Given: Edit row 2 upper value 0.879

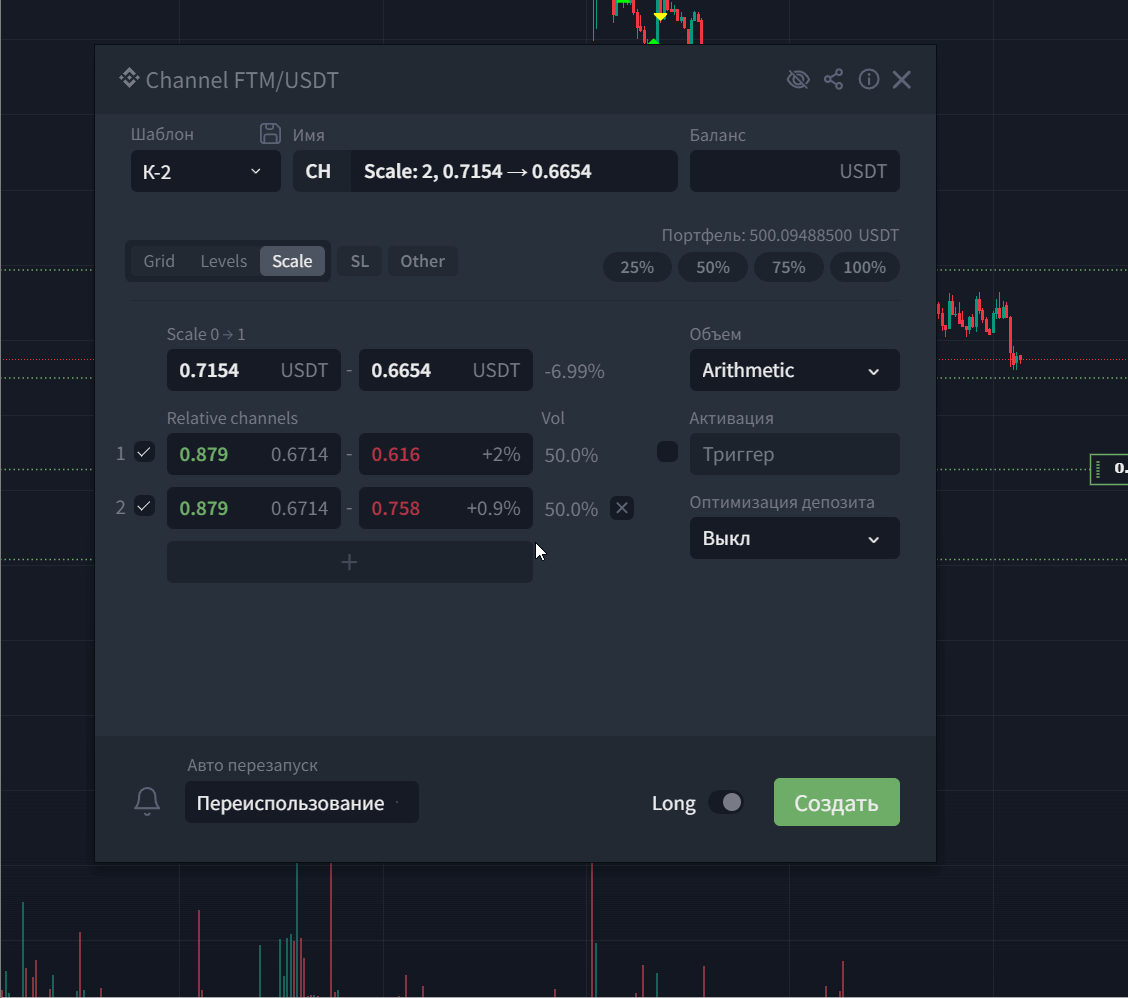Looking at the screenshot, I should pyautogui.click(x=254, y=508).
